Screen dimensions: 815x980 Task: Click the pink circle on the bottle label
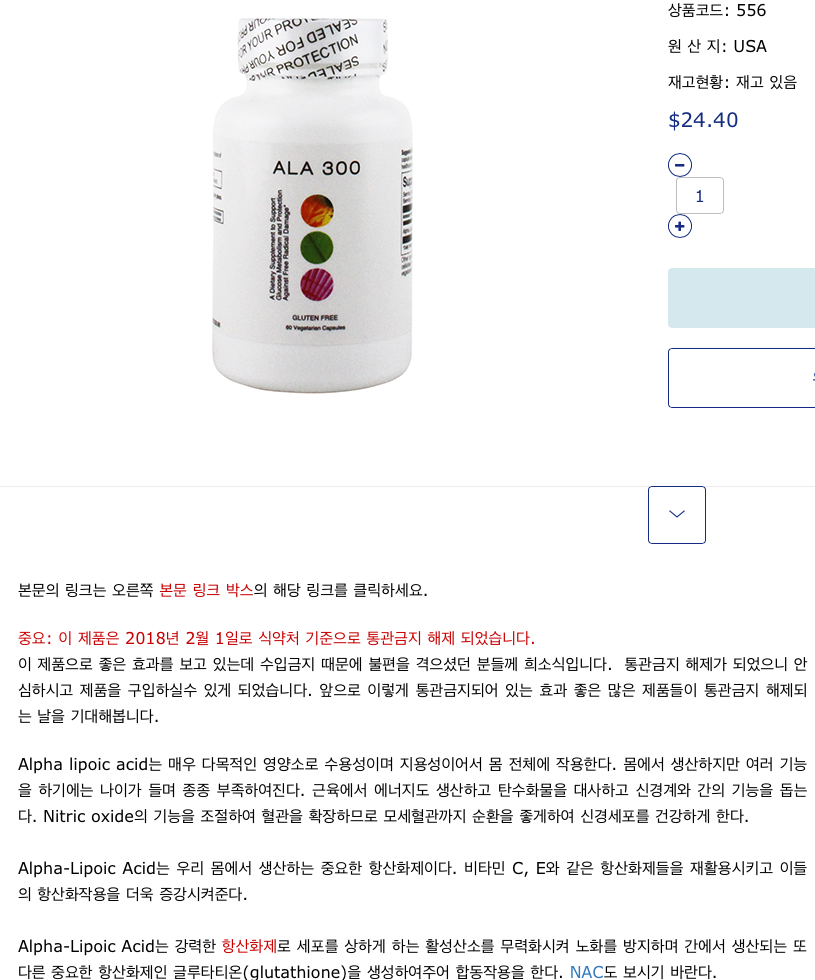tap(317, 284)
